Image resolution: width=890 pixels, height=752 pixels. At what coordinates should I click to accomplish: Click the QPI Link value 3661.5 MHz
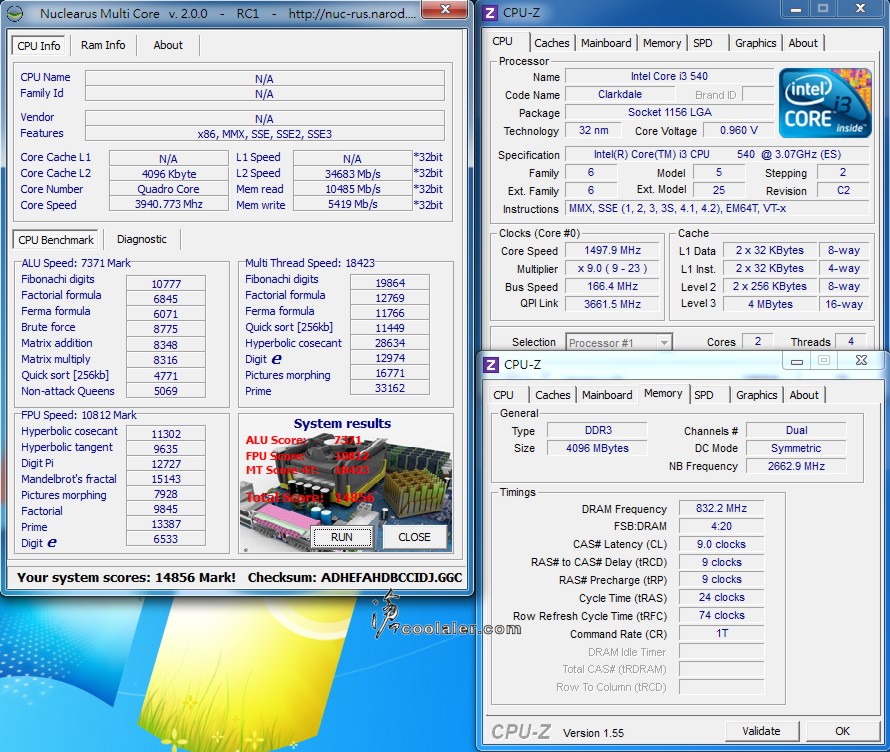coord(612,304)
